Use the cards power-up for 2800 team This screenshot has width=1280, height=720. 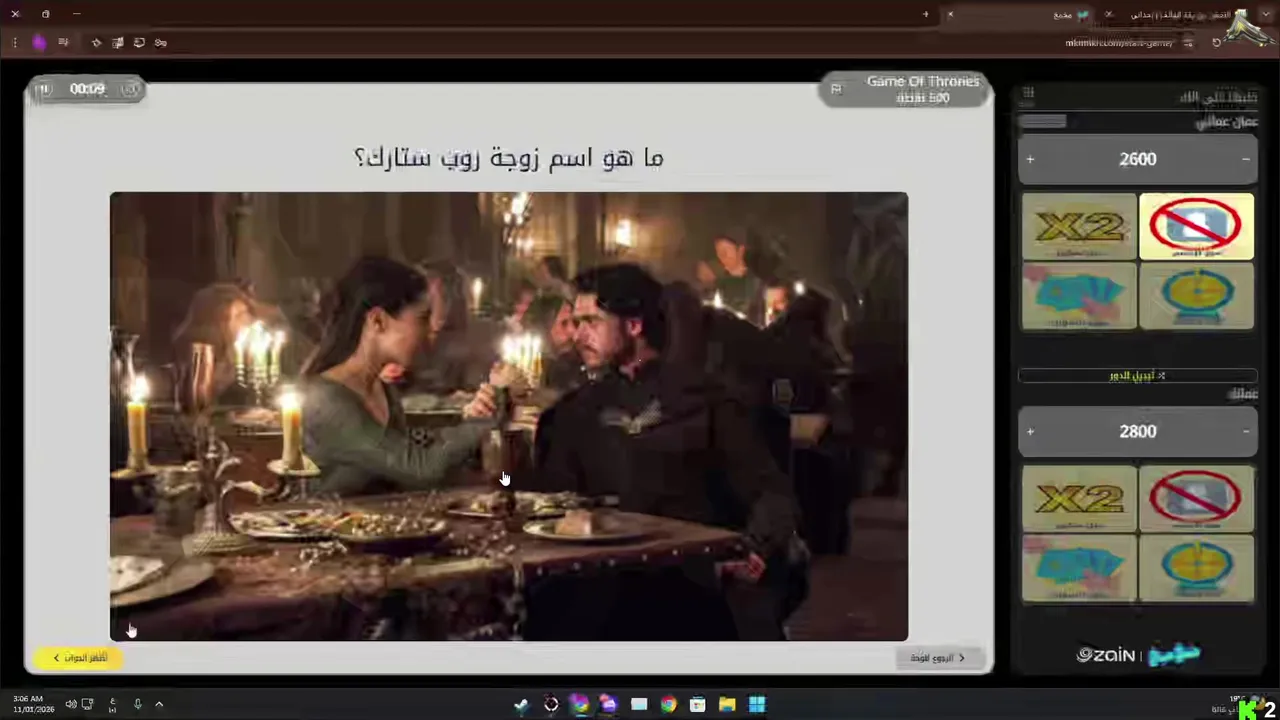point(1079,568)
